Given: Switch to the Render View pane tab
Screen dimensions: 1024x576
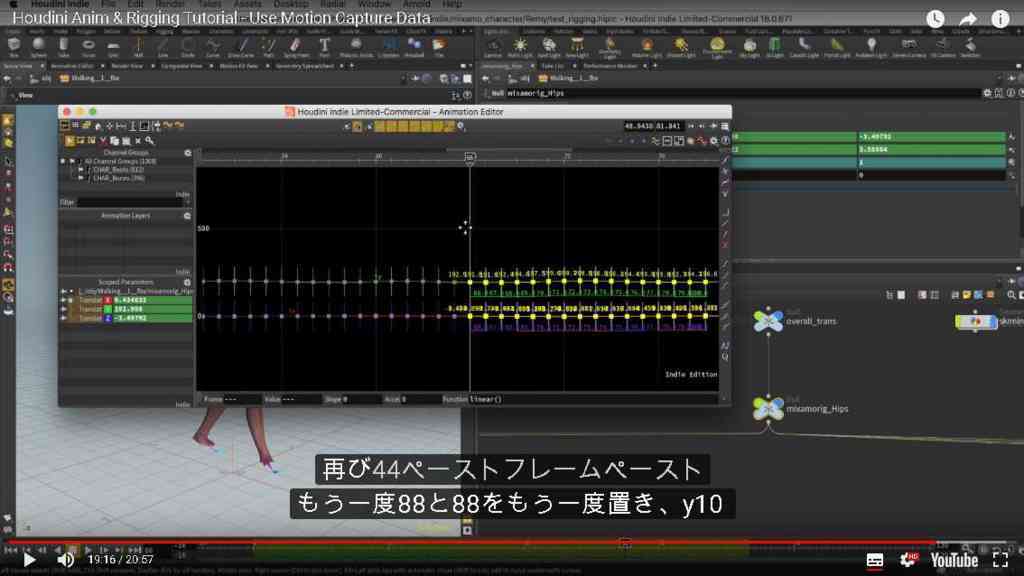Looking at the screenshot, I should (x=127, y=66).
